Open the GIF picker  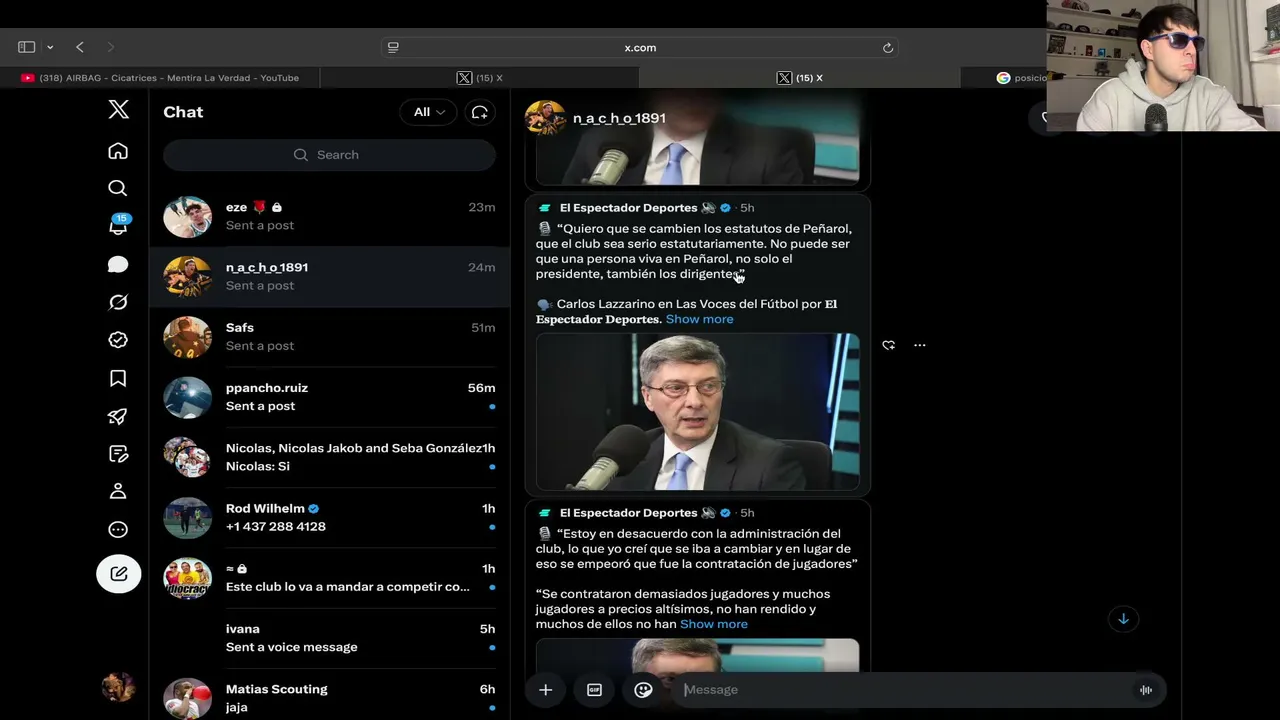coord(594,689)
